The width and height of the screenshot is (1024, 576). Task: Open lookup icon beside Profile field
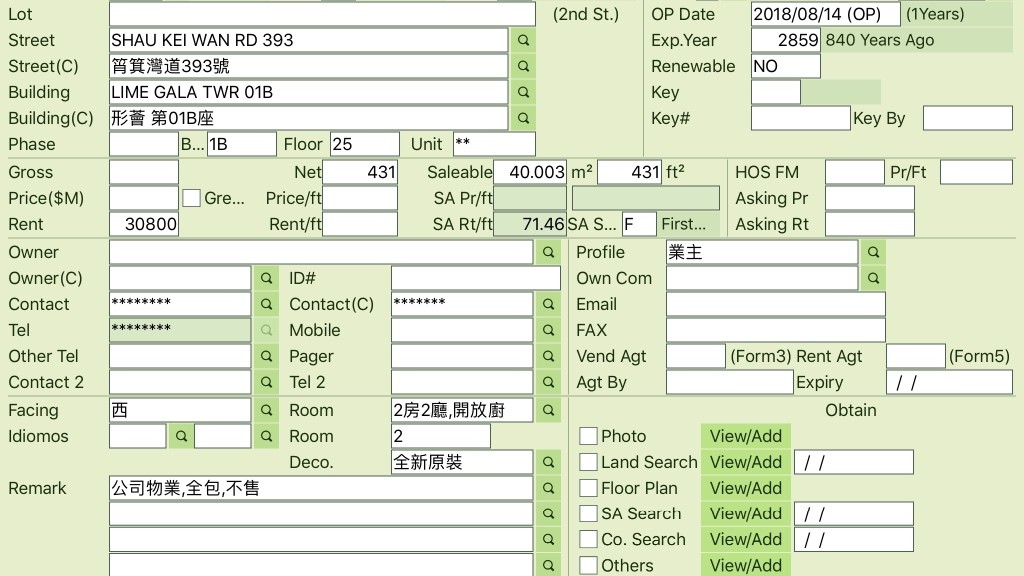(x=873, y=252)
